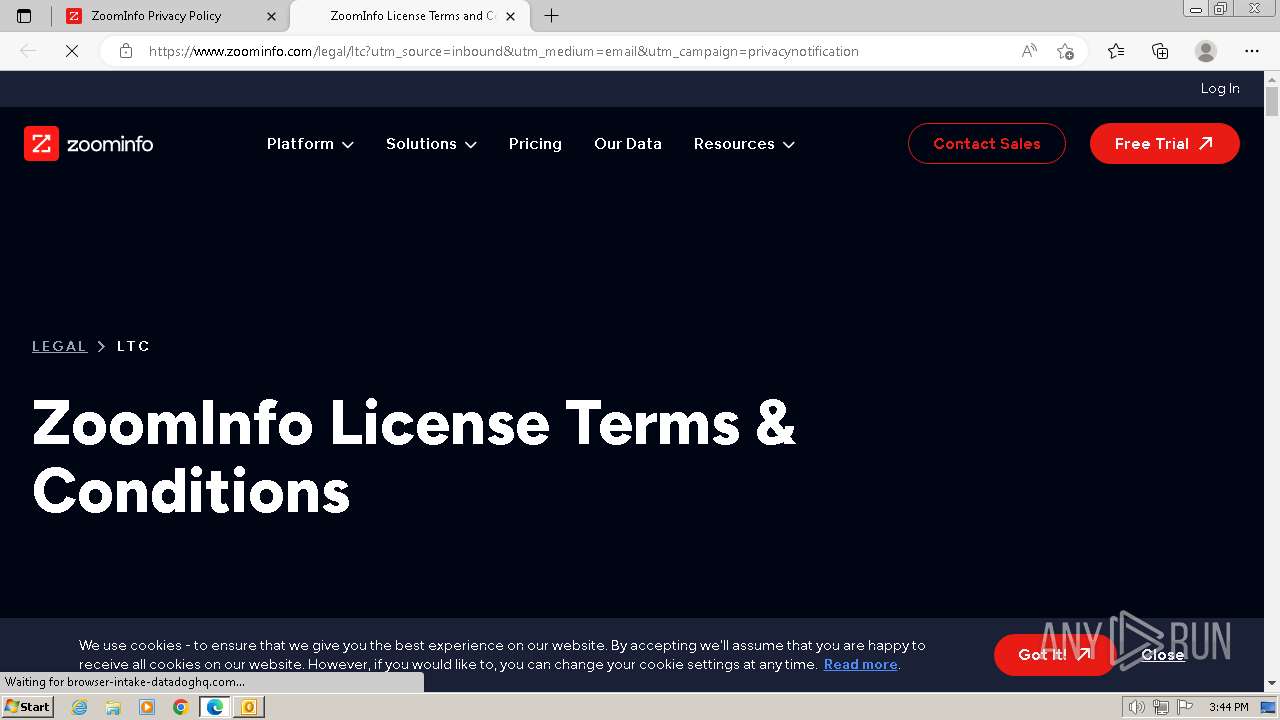Navigate to LEGAL breadcrumb

(x=60, y=346)
